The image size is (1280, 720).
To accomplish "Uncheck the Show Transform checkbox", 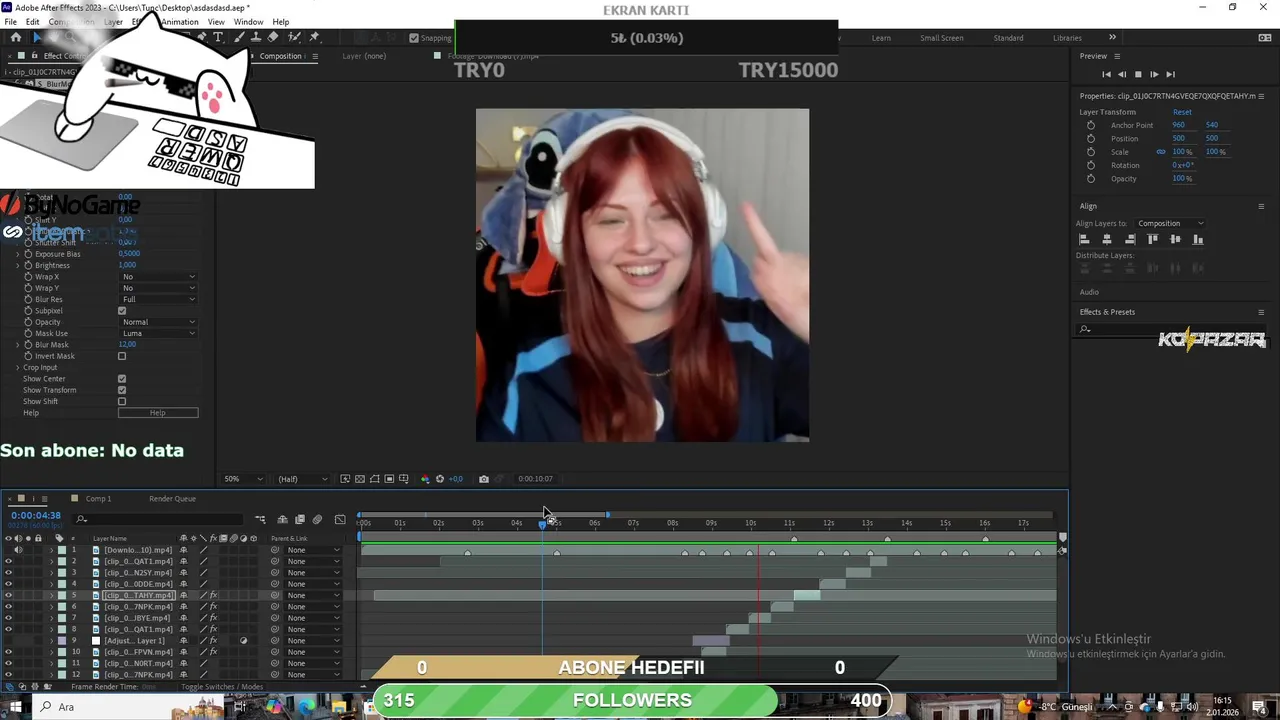I will pyautogui.click(x=122, y=390).
